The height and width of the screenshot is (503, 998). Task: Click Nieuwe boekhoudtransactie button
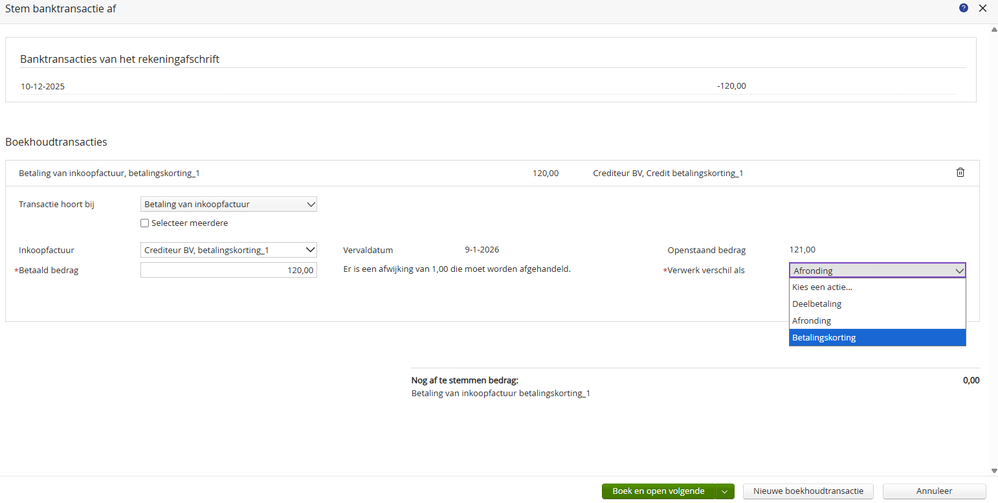point(808,491)
